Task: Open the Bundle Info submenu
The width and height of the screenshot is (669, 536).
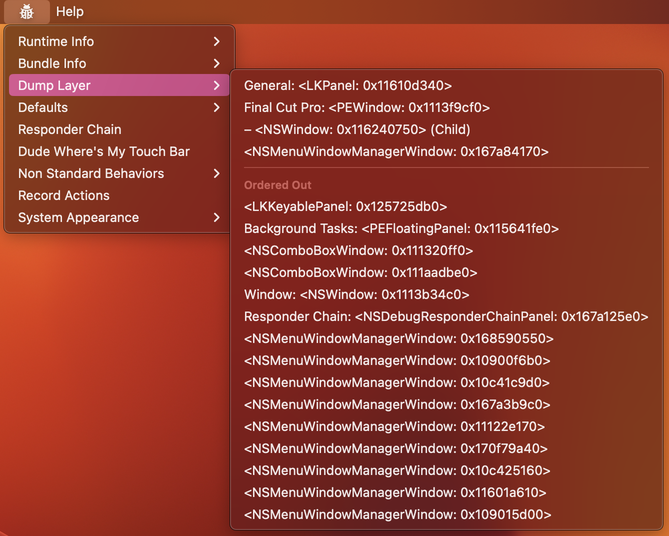Action: (x=119, y=63)
